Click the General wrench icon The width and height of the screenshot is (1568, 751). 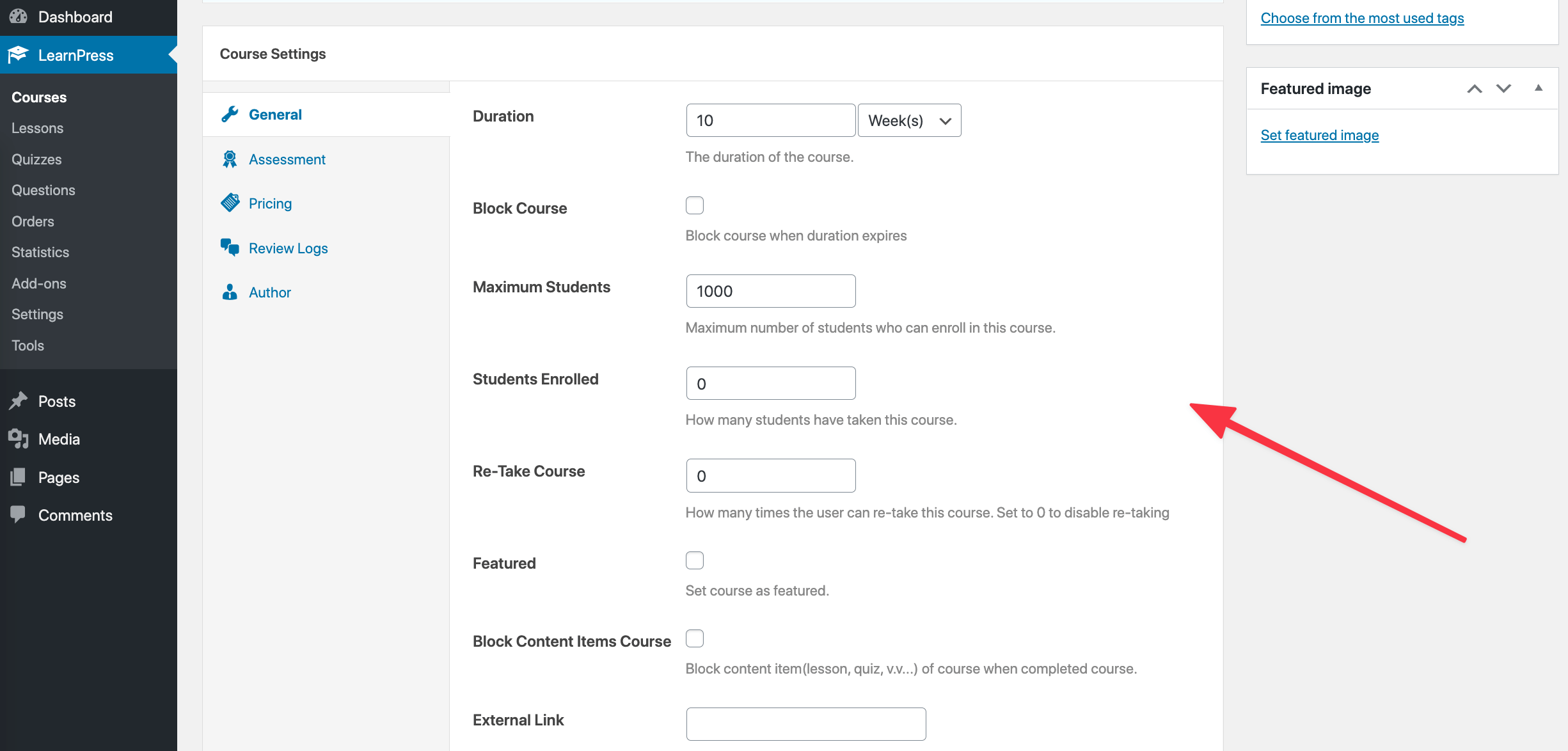230,115
